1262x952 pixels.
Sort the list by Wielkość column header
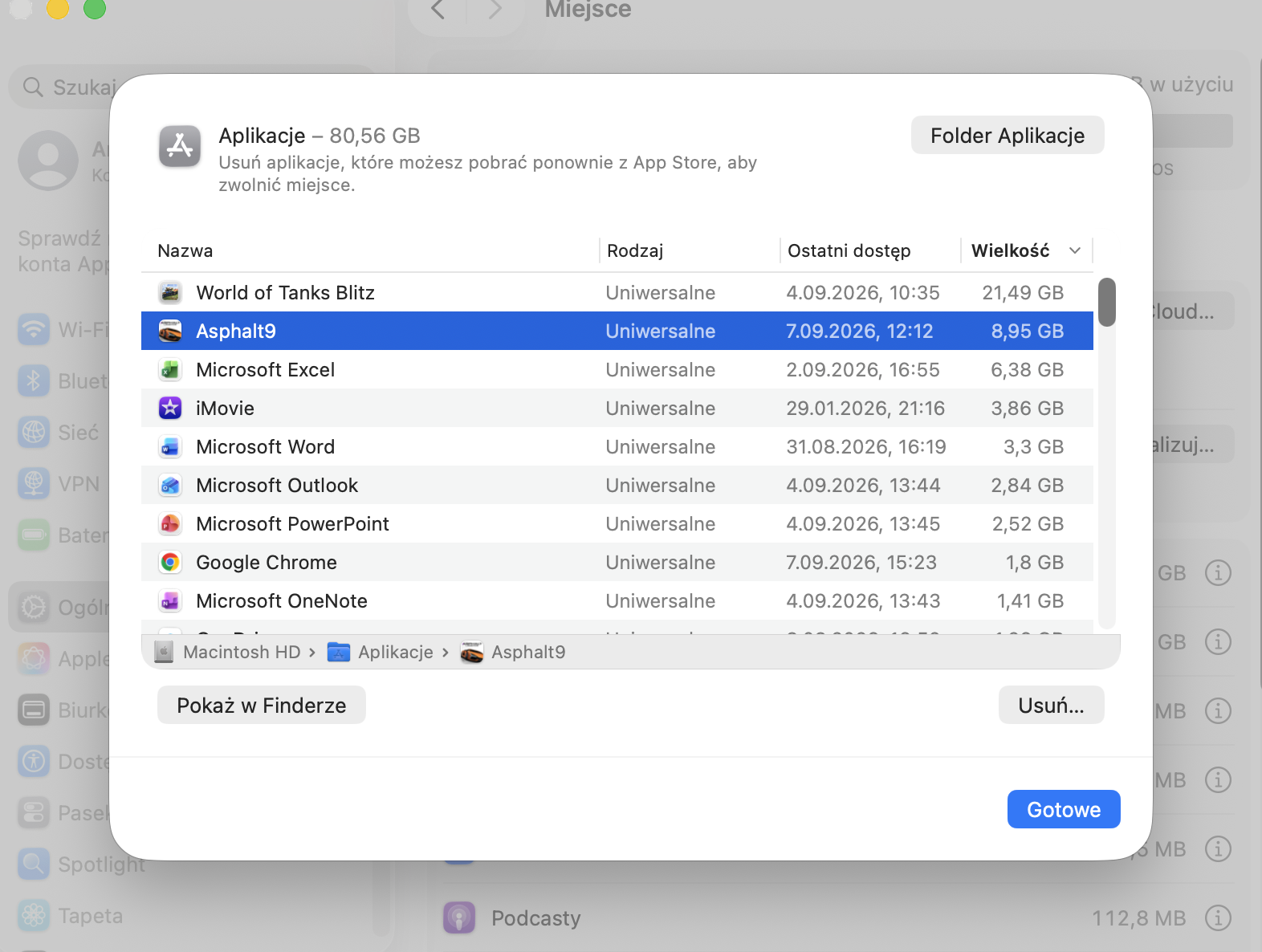click(1011, 251)
